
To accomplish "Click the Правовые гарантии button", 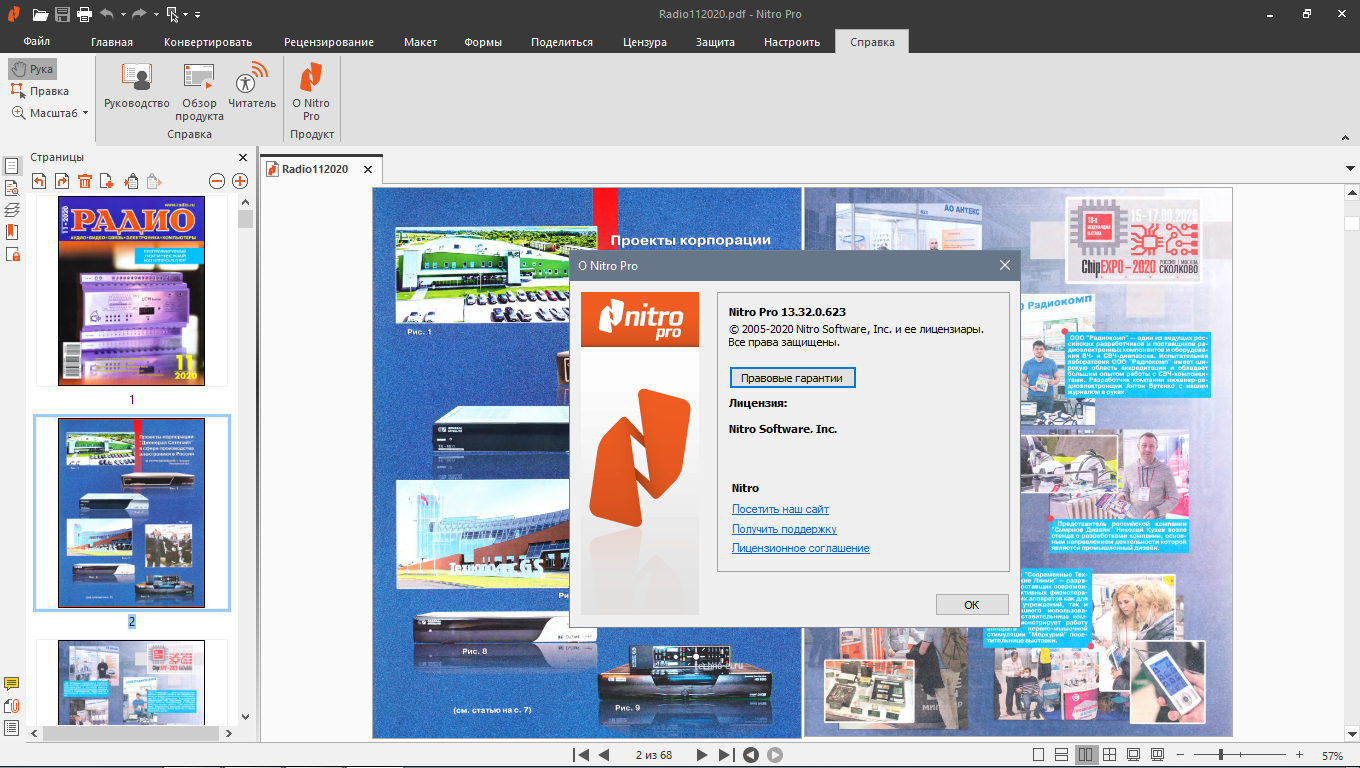I will coord(792,378).
